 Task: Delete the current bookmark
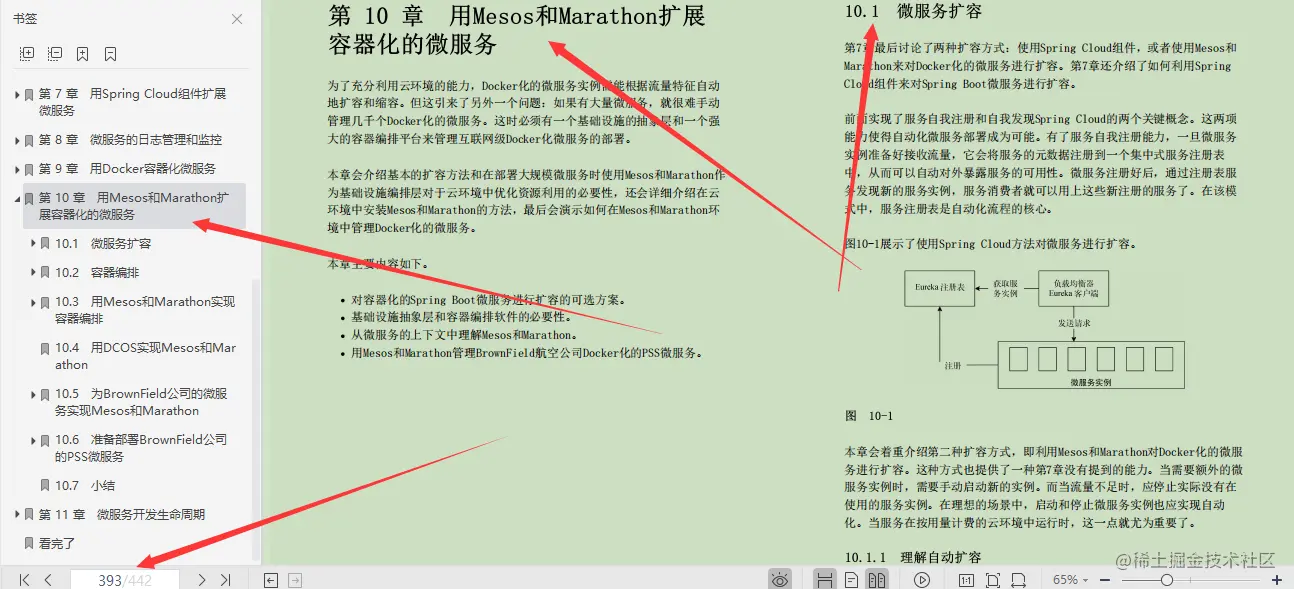click(x=110, y=54)
